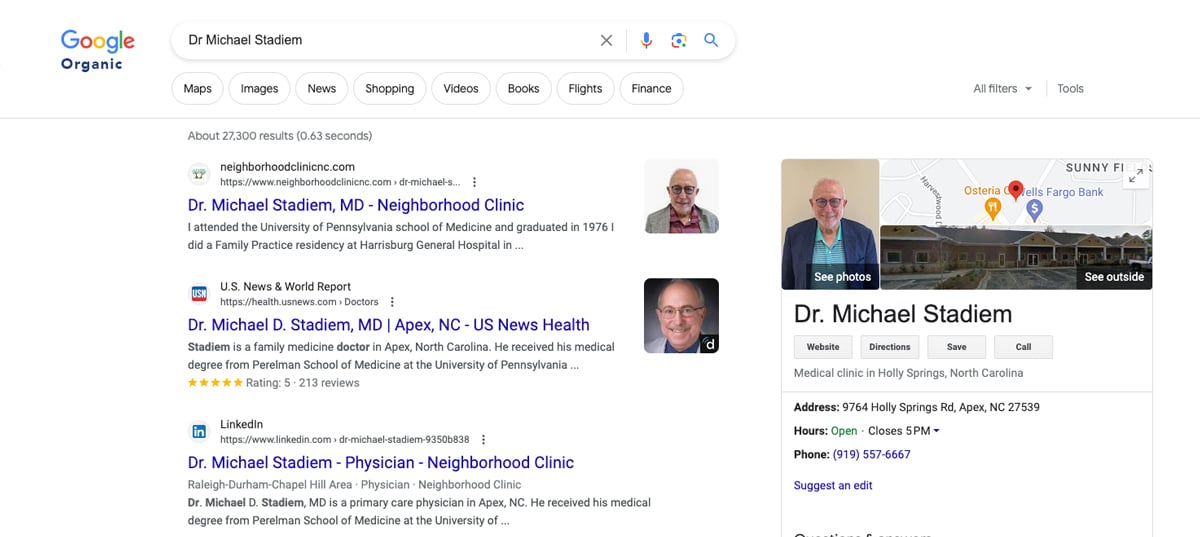This screenshot has height=537, width=1200.
Task: Start voice search with microphone icon
Action: pos(646,41)
